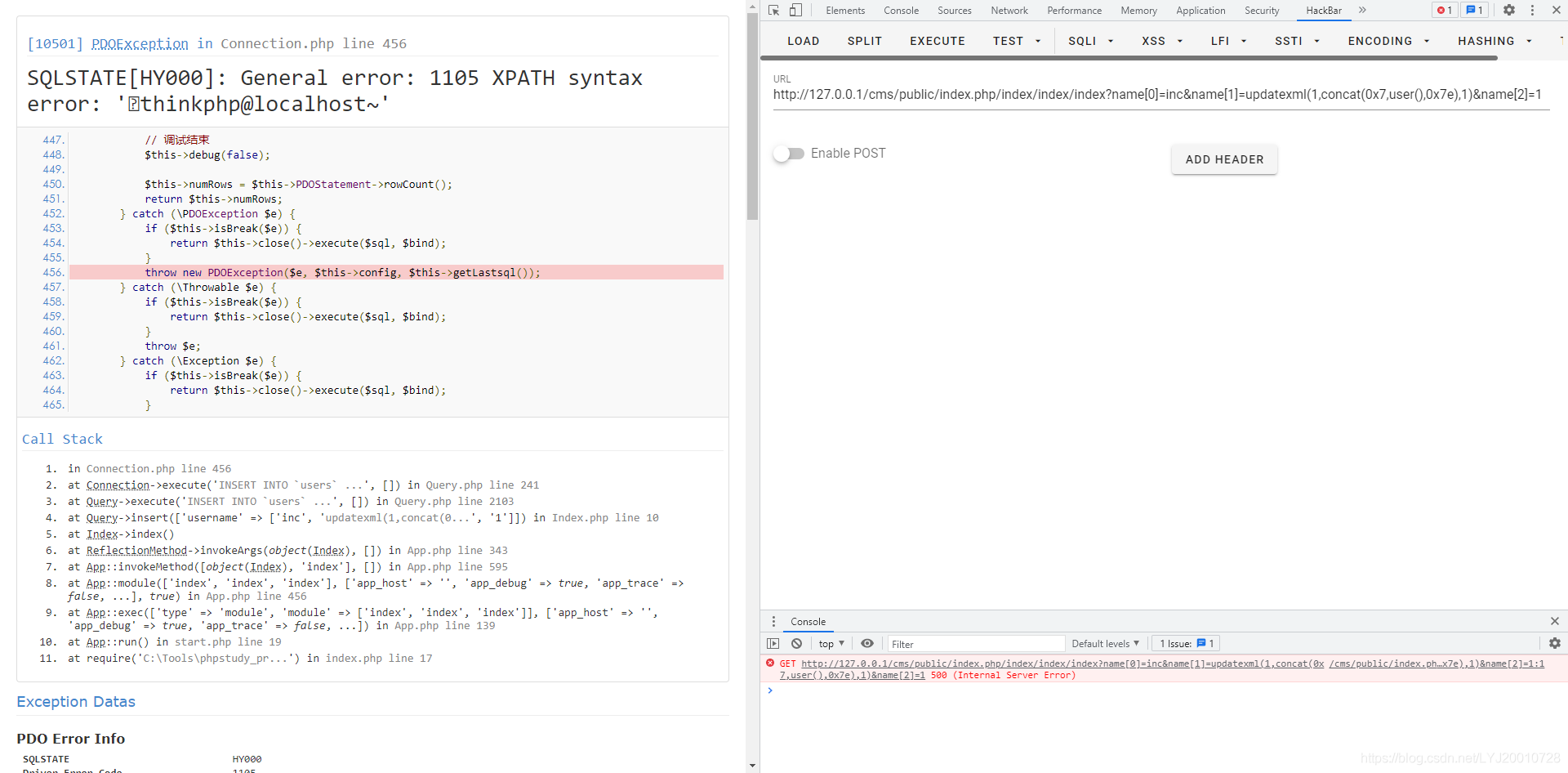Click the console prompt input line

click(x=1164, y=691)
